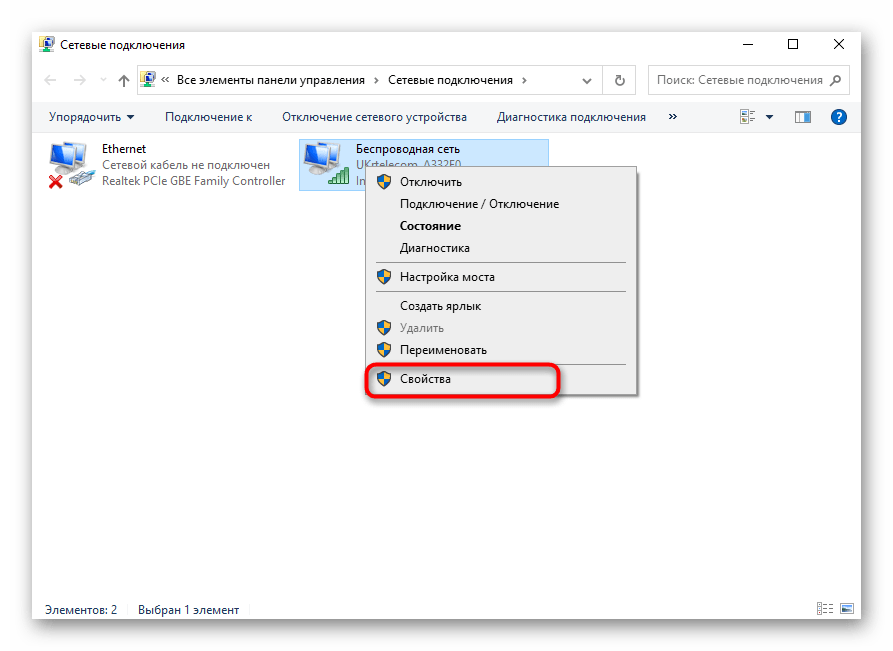The height and width of the screenshot is (651, 893).
Task: Click the change view icon
Action: [748, 117]
